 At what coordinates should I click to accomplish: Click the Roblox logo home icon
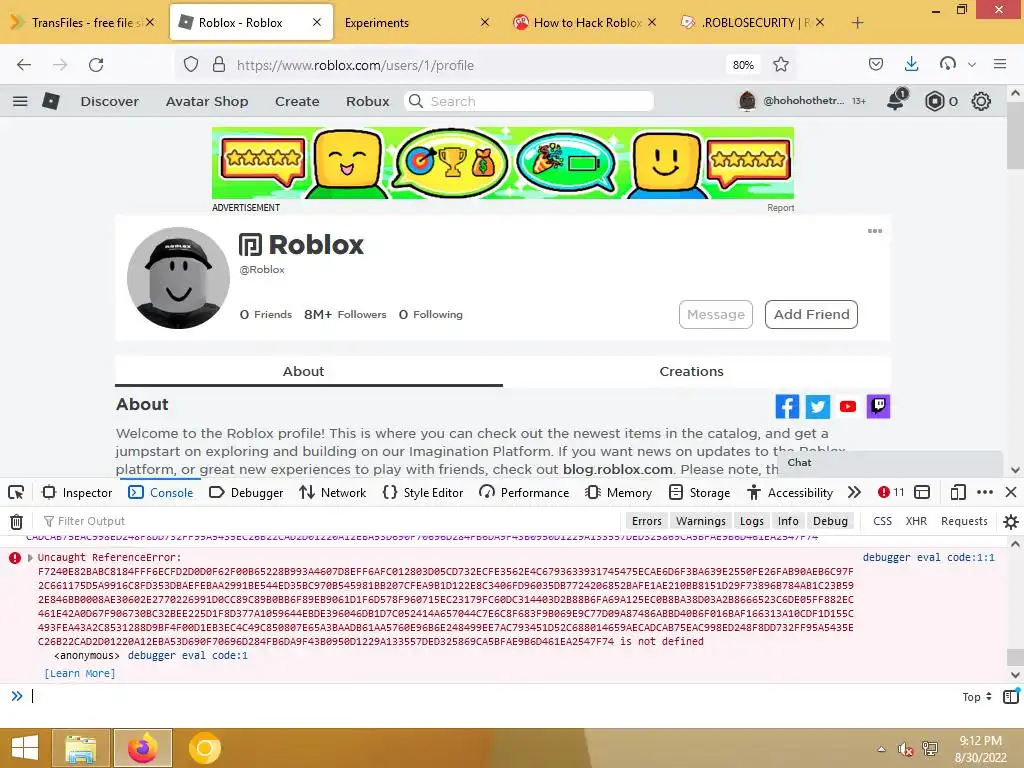51,101
